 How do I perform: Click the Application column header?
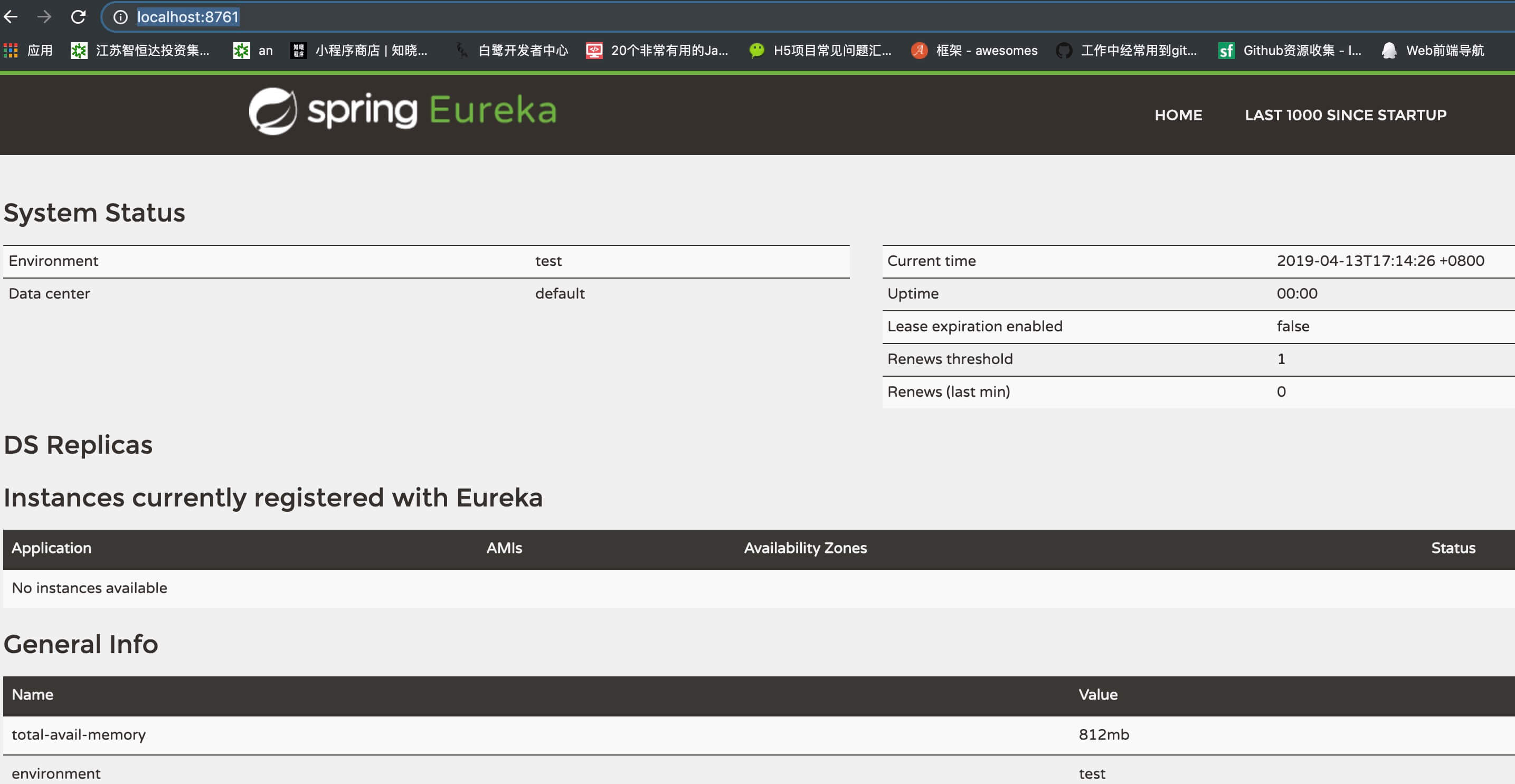point(52,548)
